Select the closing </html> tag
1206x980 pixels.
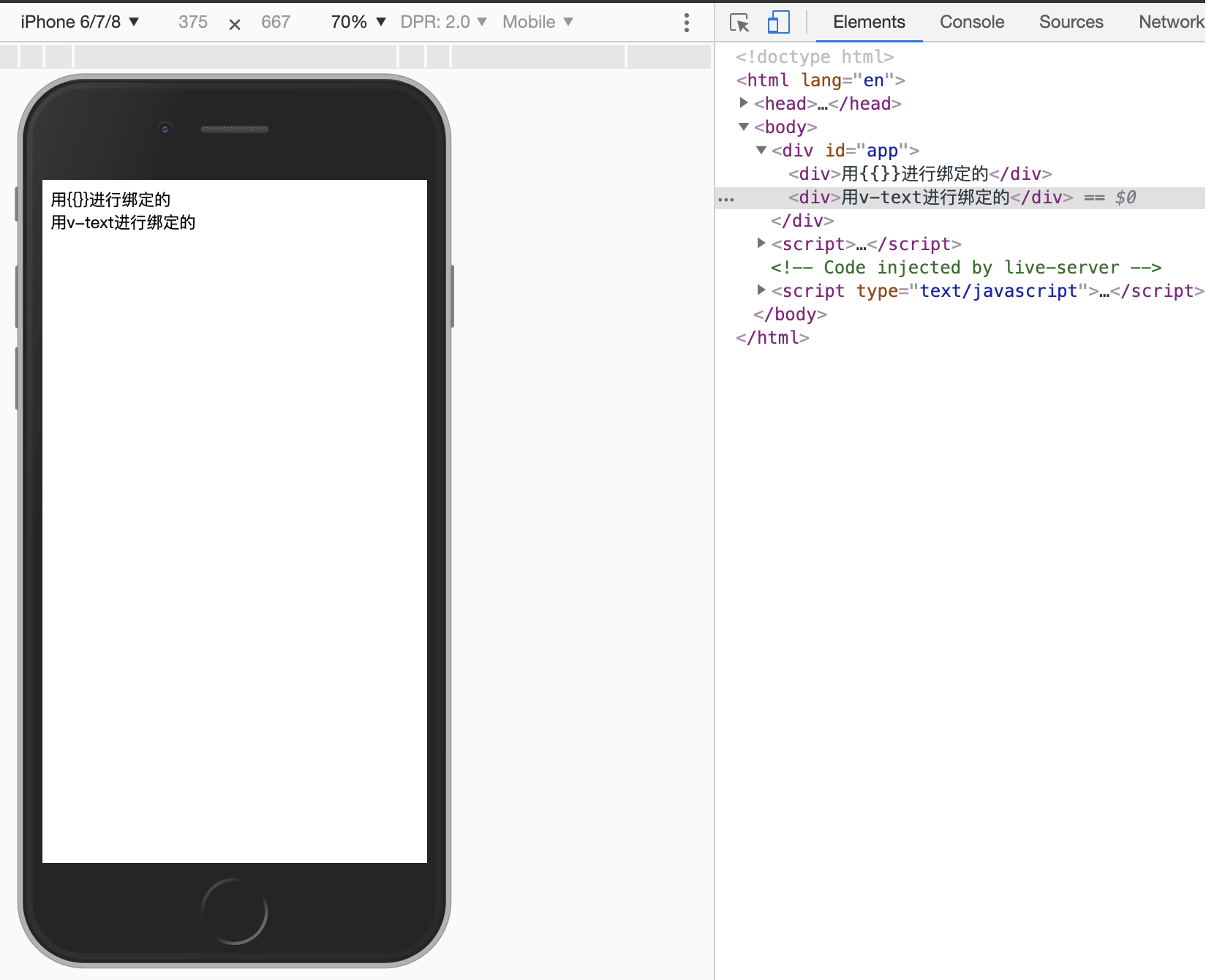pyautogui.click(x=772, y=337)
